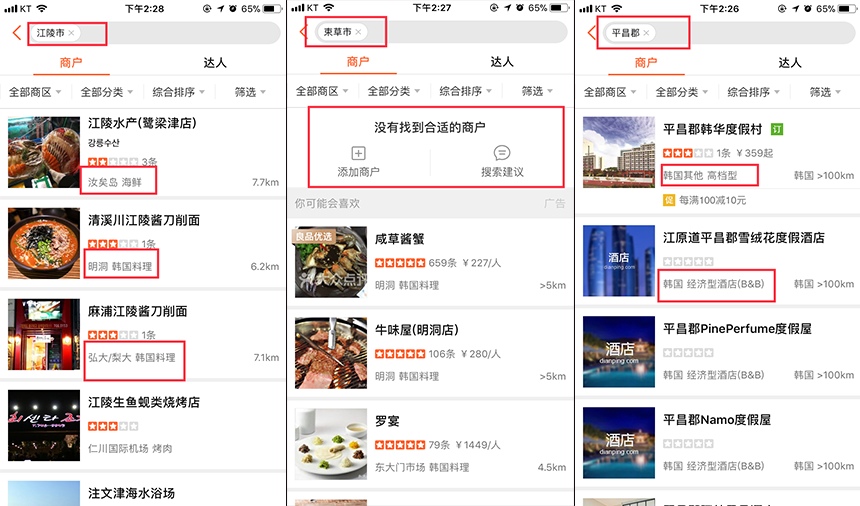This screenshot has width=860, height=506.
Task: Tap the 每满100减10元 promotion text
Action: click(714, 200)
